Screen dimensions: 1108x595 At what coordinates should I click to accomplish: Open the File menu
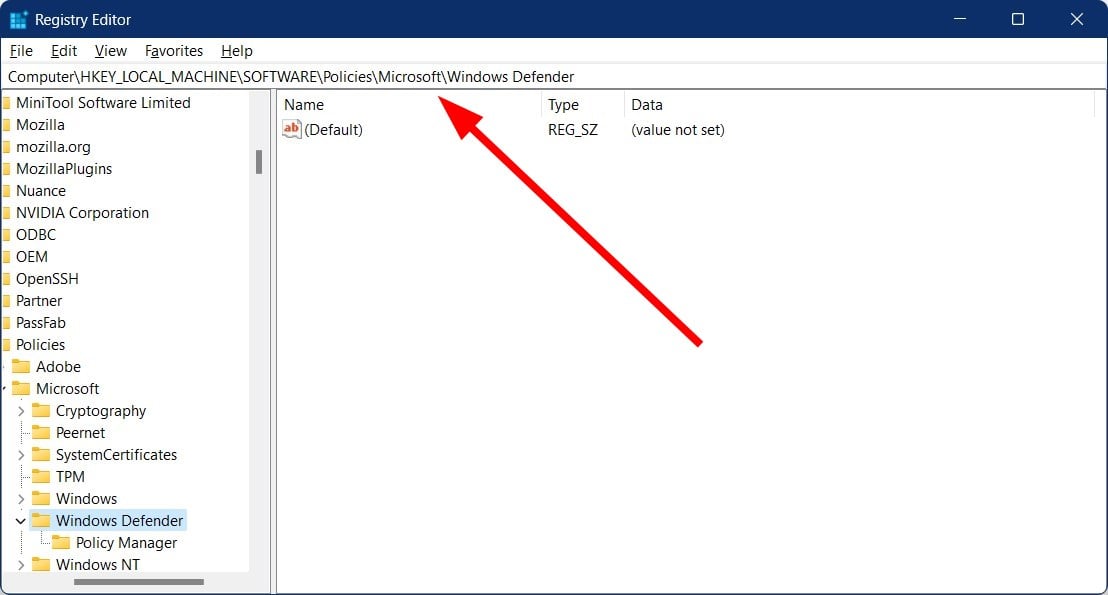20,50
